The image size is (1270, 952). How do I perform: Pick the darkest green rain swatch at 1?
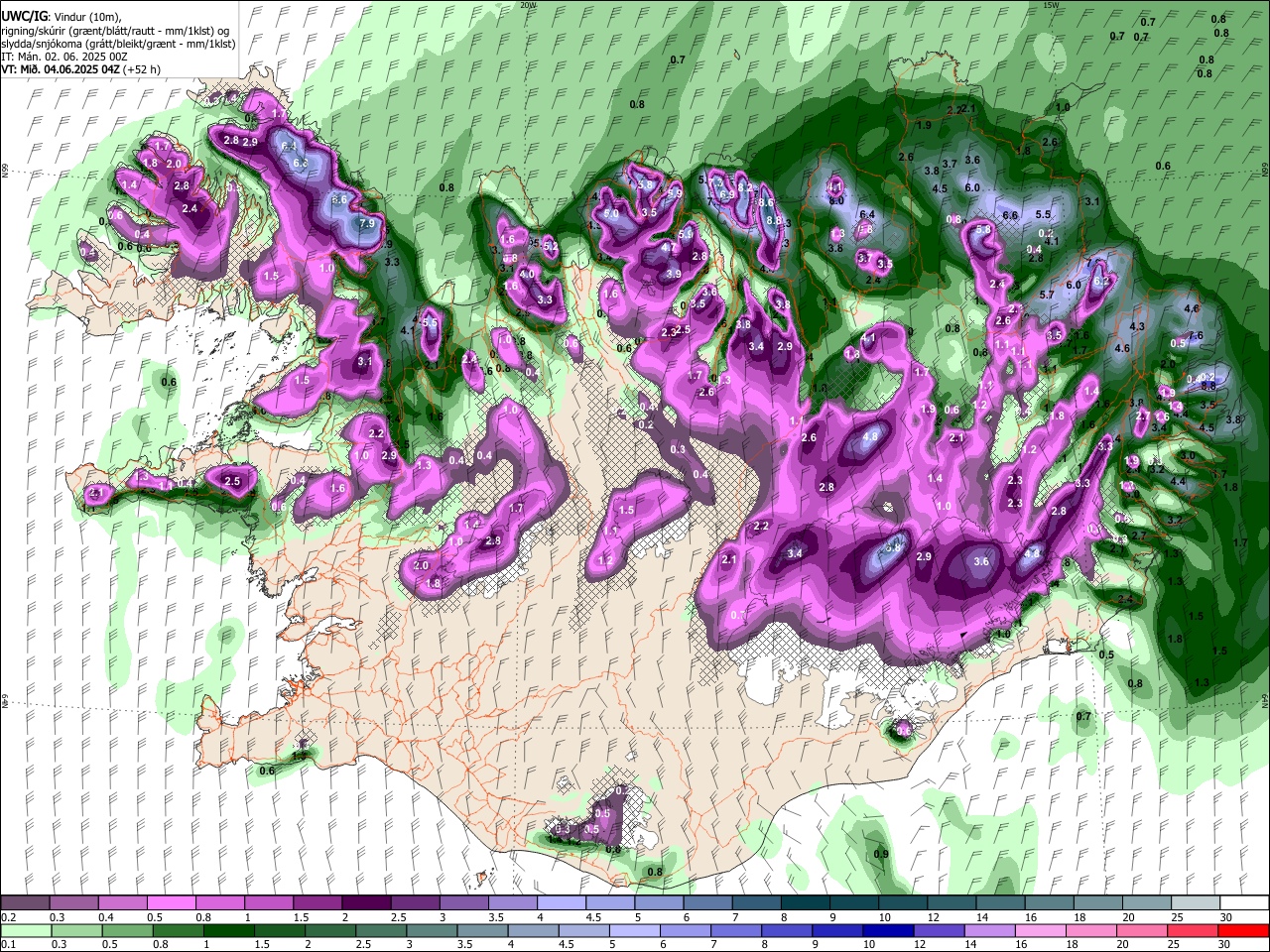(228, 931)
